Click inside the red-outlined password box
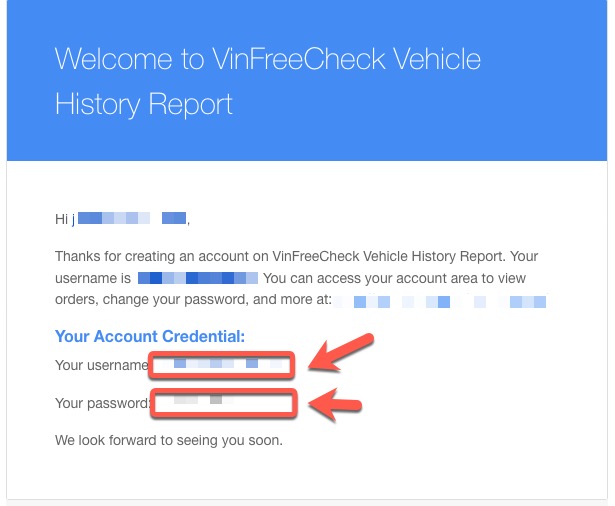 [x=223, y=403]
